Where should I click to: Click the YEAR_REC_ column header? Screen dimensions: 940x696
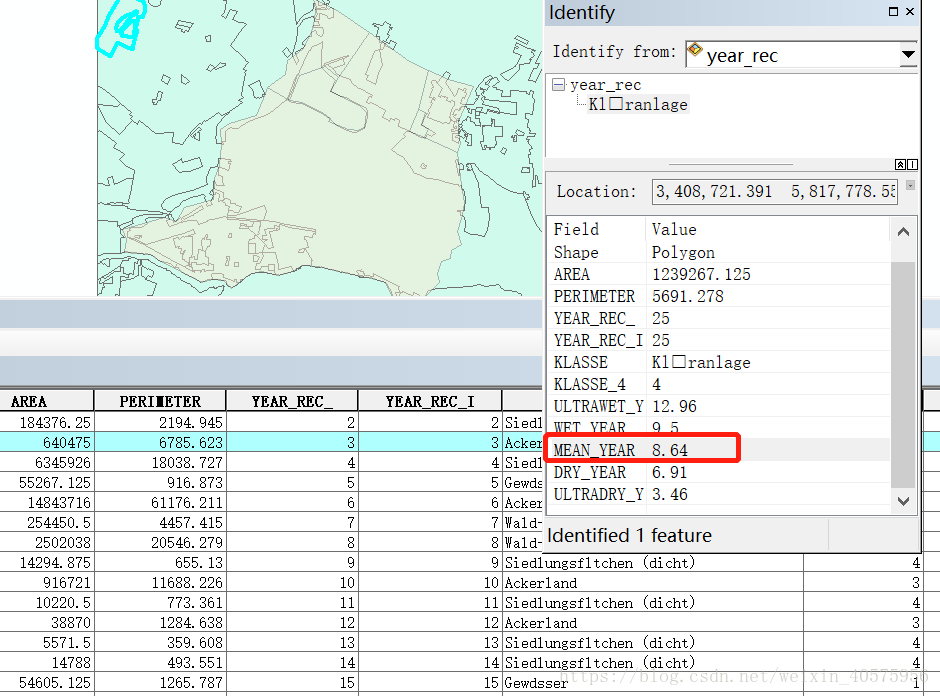292,401
